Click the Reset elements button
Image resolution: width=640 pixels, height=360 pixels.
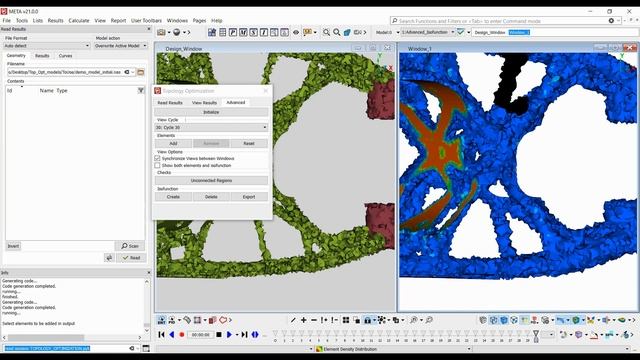click(249, 143)
